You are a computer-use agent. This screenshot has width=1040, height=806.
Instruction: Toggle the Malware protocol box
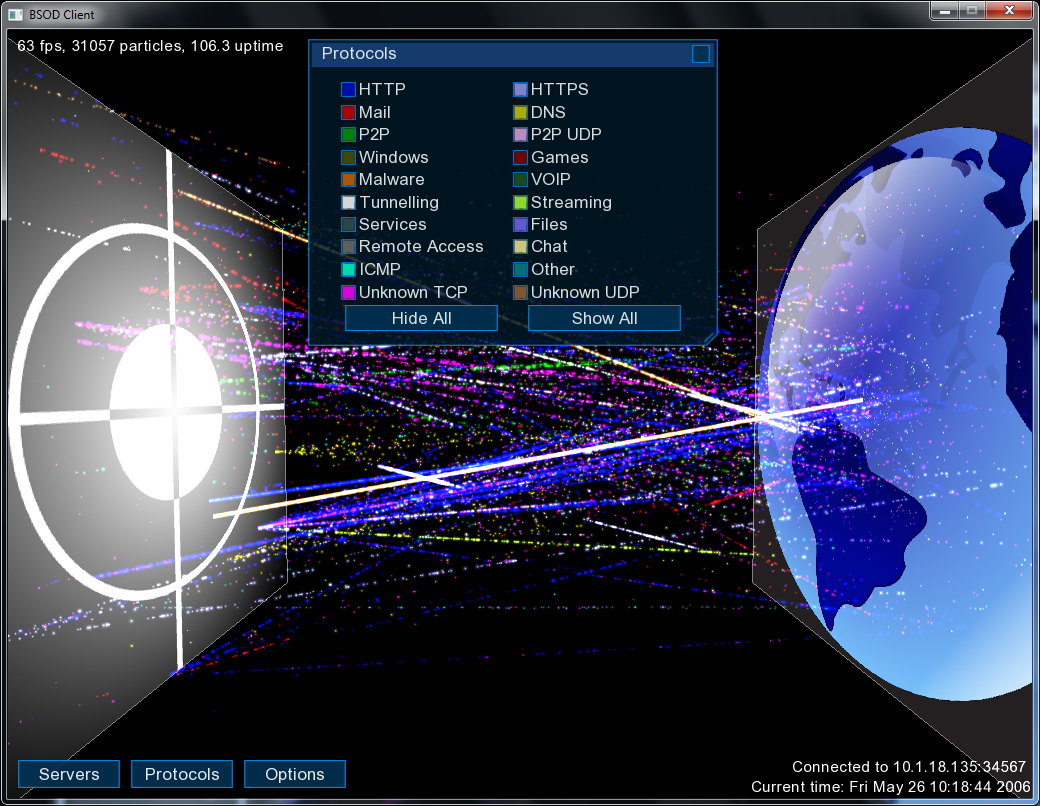[x=348, y=180]
